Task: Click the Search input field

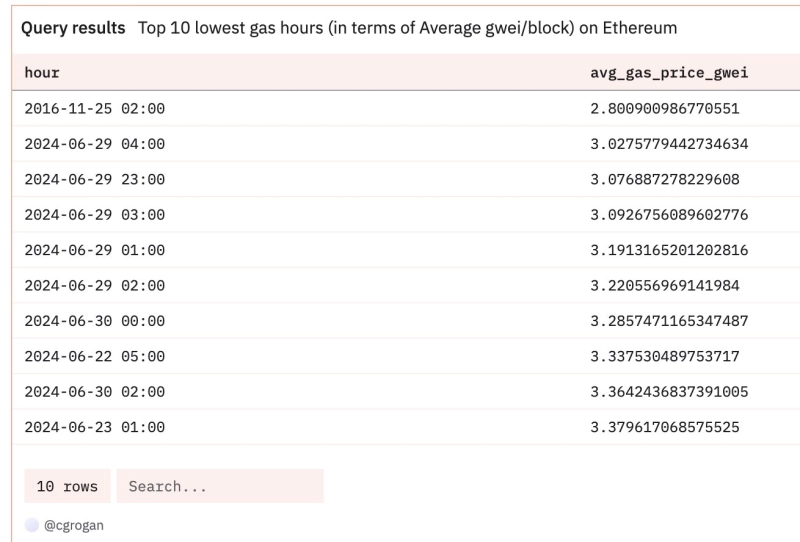Action: coord(219,486)
